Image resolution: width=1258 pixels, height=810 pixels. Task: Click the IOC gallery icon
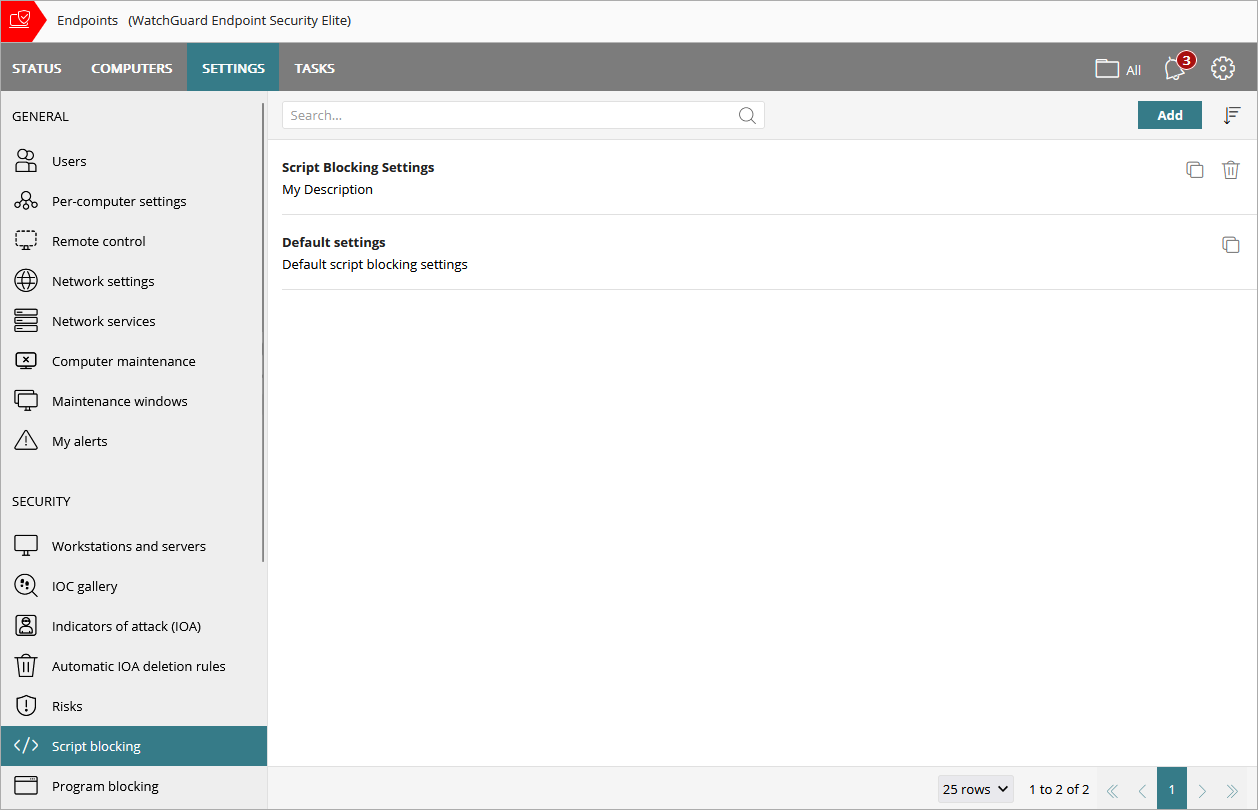tap(26, 586)
